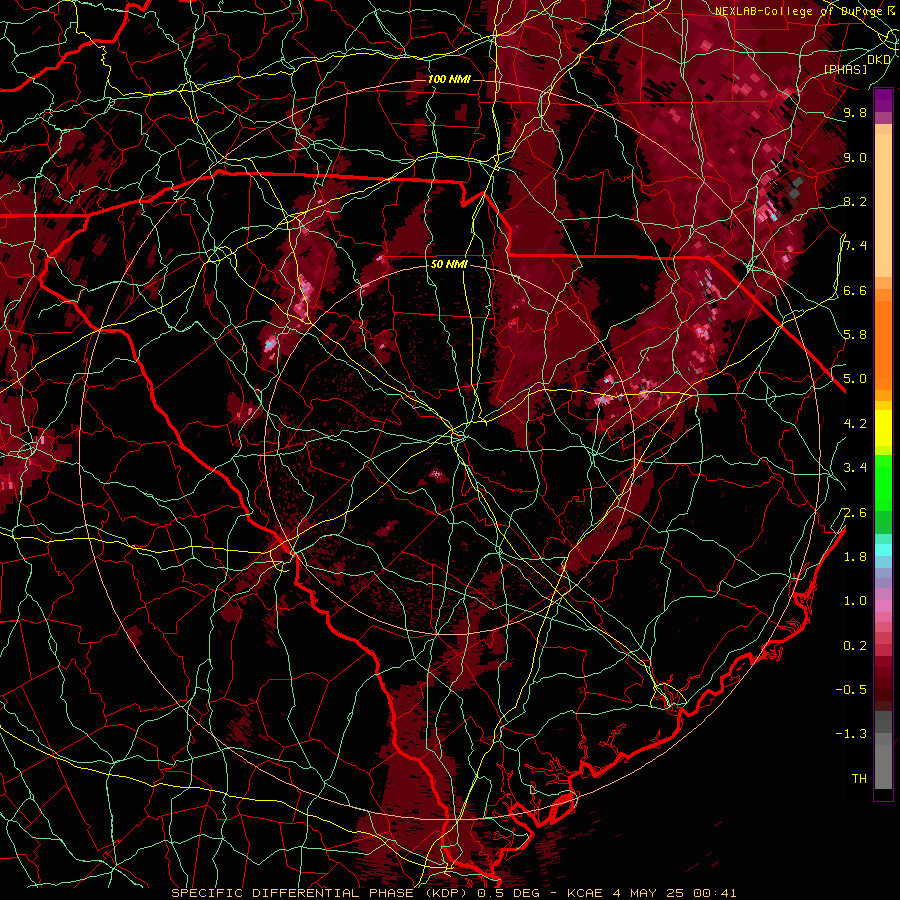Click the pink segment of the color bar
900x900 pixels.
(883, 606)
